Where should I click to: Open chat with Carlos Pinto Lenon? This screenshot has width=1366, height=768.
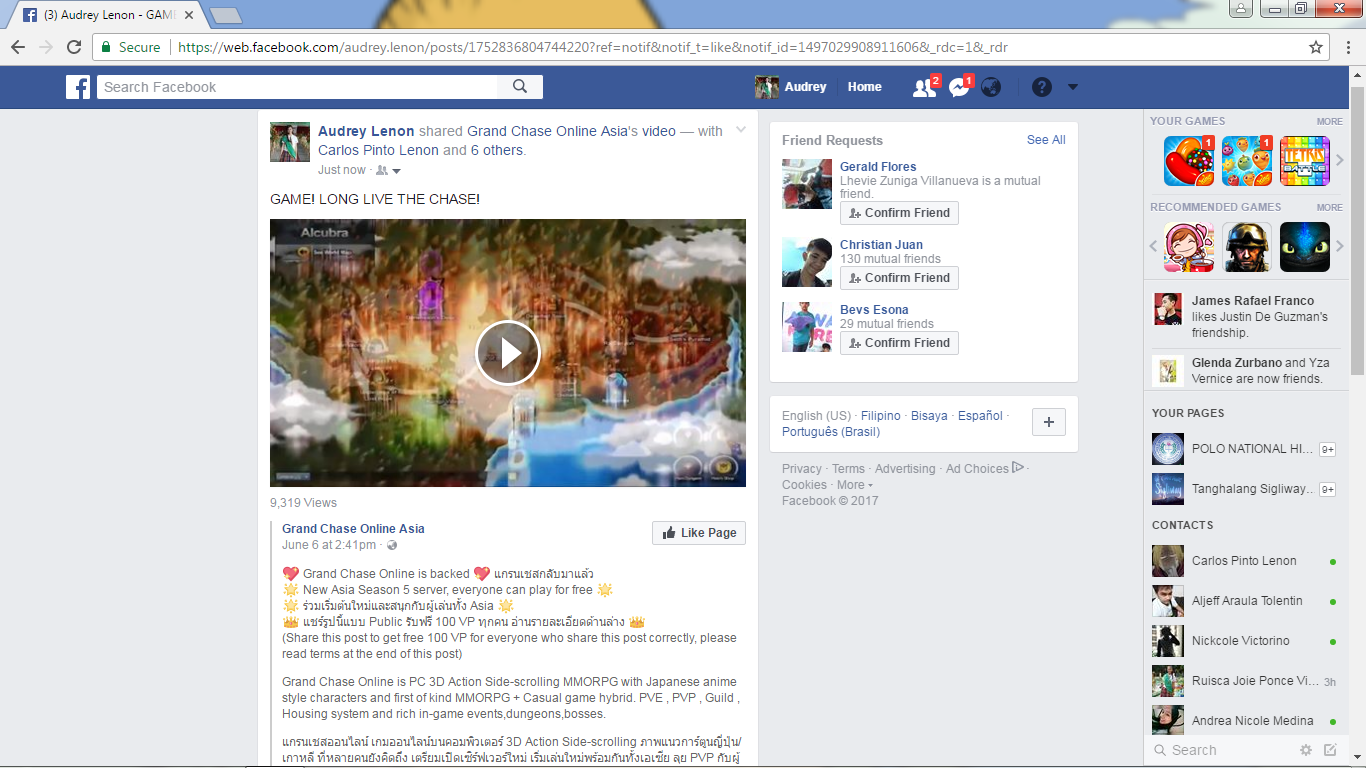[x=1244, y=561]
